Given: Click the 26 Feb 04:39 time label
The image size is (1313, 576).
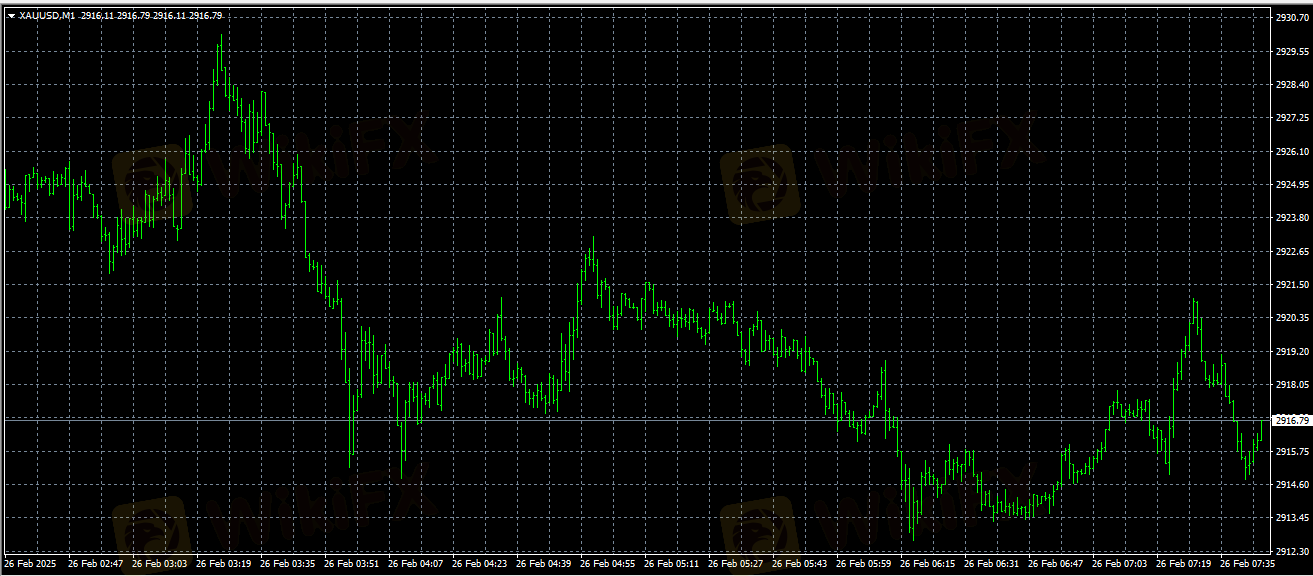Looking at the screenshot, I should tap(544, 565).
